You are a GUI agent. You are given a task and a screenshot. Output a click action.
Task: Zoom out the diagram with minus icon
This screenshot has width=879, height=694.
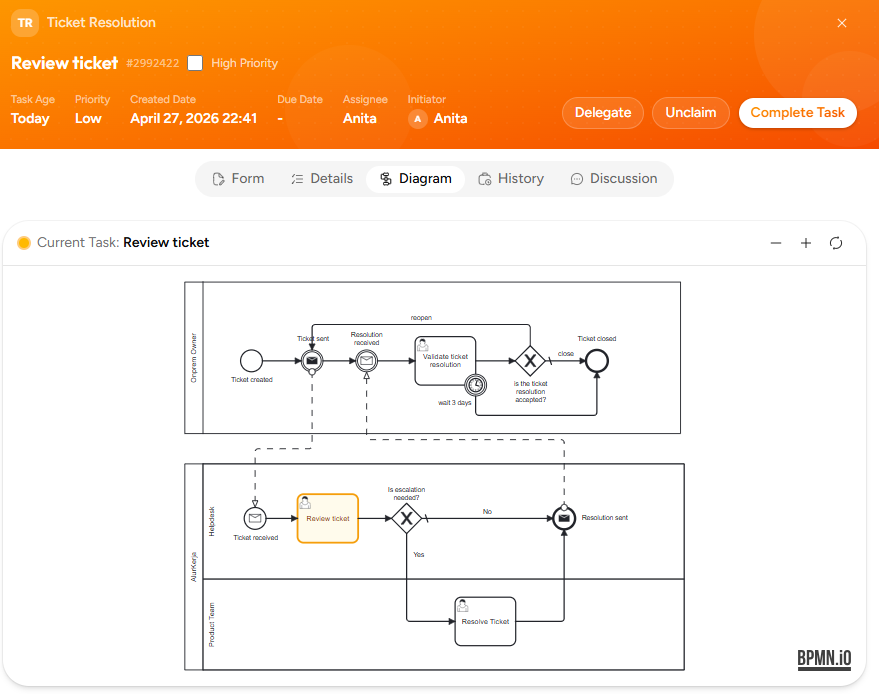(776, 243)
